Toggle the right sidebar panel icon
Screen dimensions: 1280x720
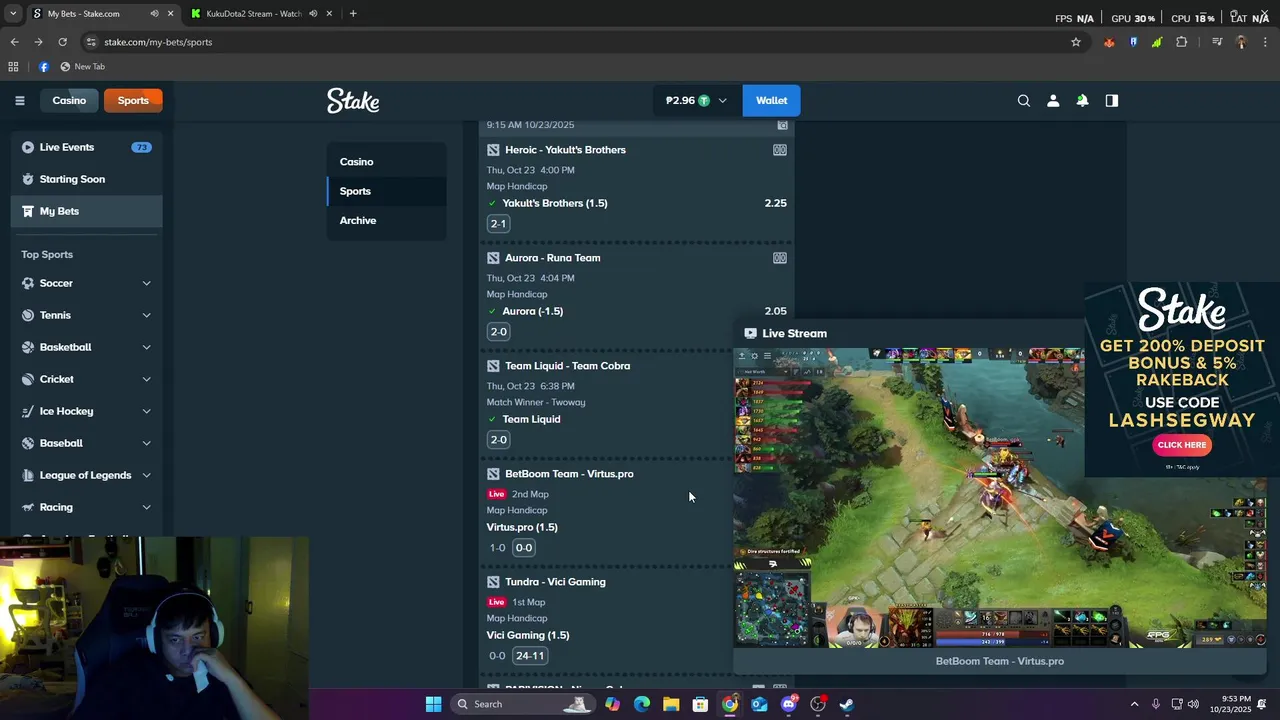click(x=1111, y=100)
